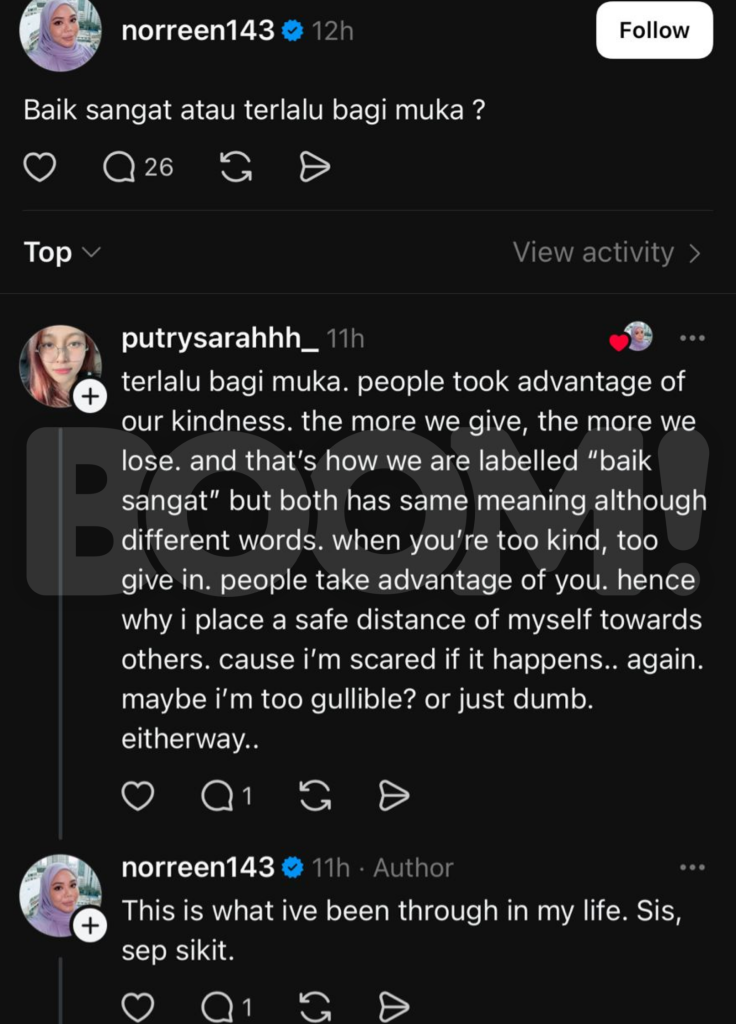
Task: Follow norreen143 with the Follow button
Action: click(x=654, y=30)
